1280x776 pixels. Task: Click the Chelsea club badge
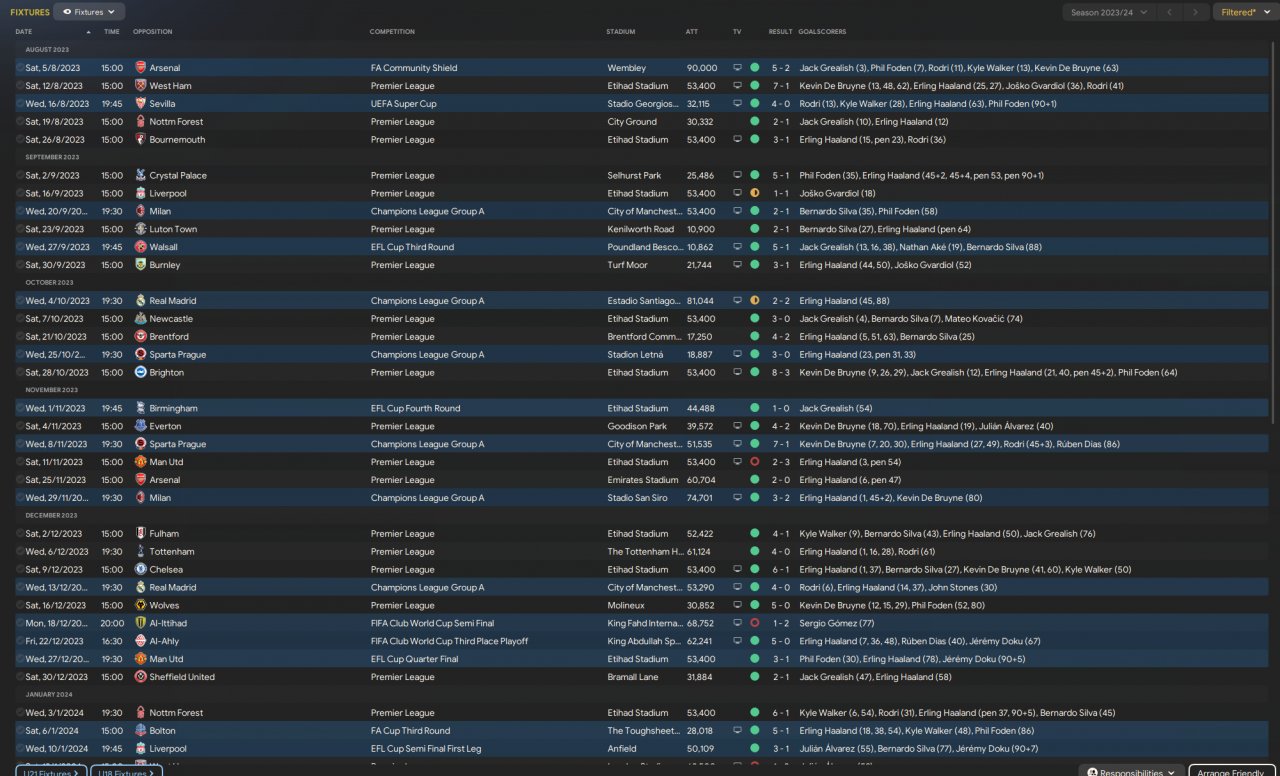tap(140, 570)
